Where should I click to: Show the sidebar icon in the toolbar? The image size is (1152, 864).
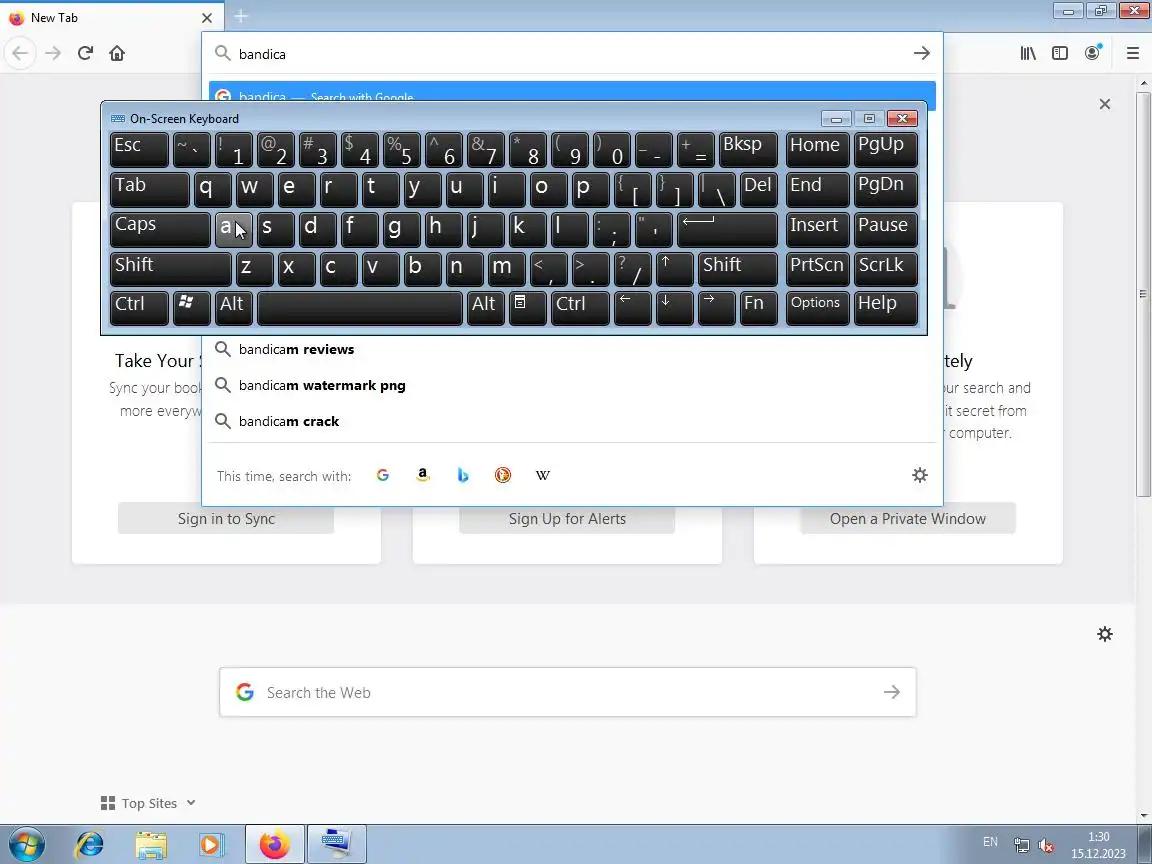[x=1060, y=53]
